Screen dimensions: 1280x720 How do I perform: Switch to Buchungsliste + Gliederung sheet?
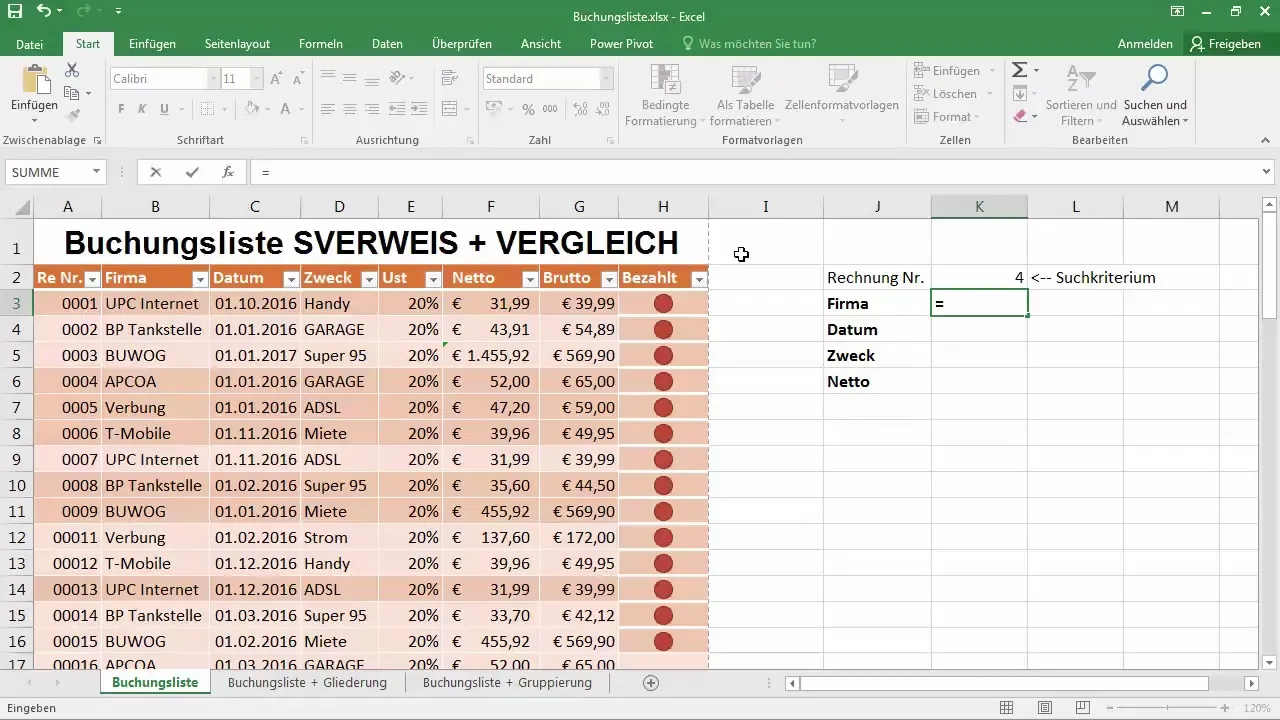click(x=307, y=683)
